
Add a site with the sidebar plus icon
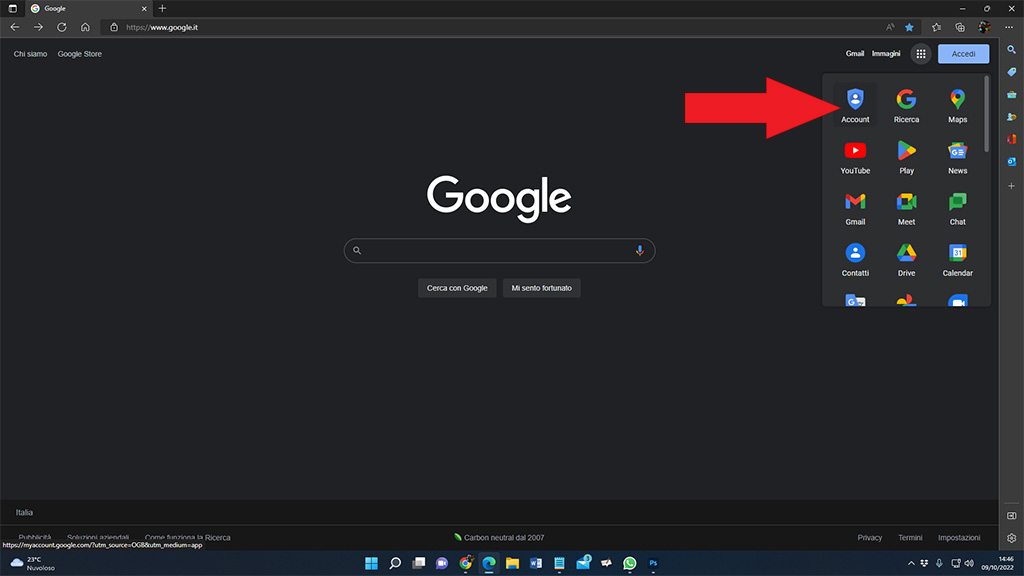click(1012, 186)
